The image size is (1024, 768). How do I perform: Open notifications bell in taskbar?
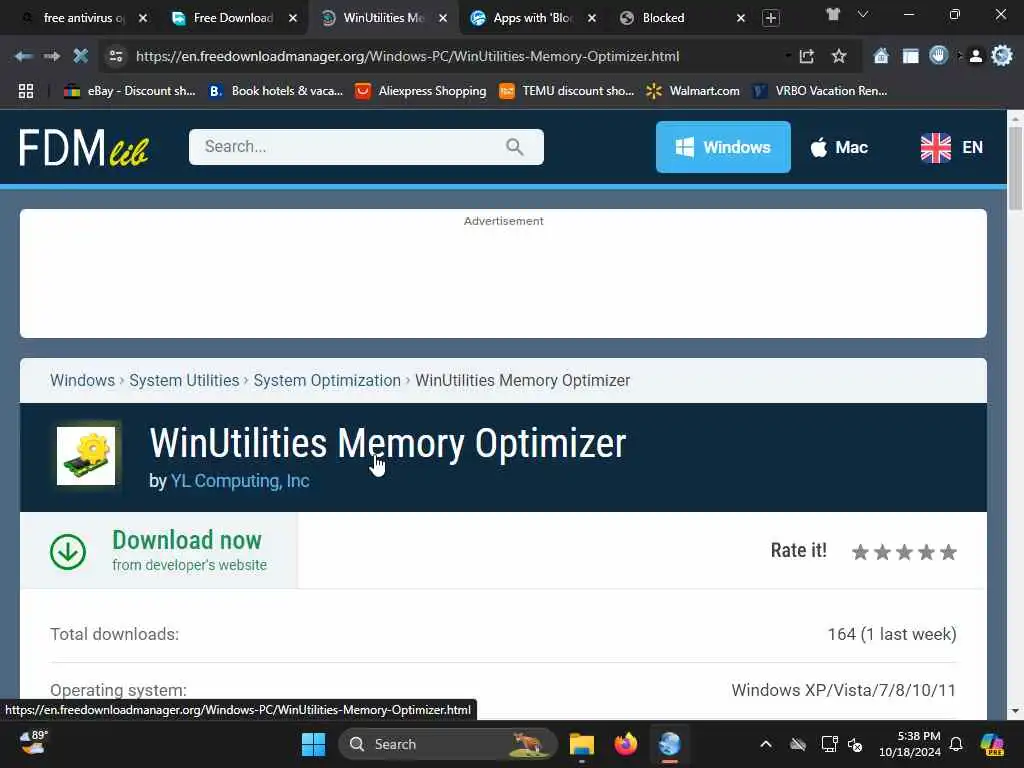pyautogui.click(x=956, y=744)
